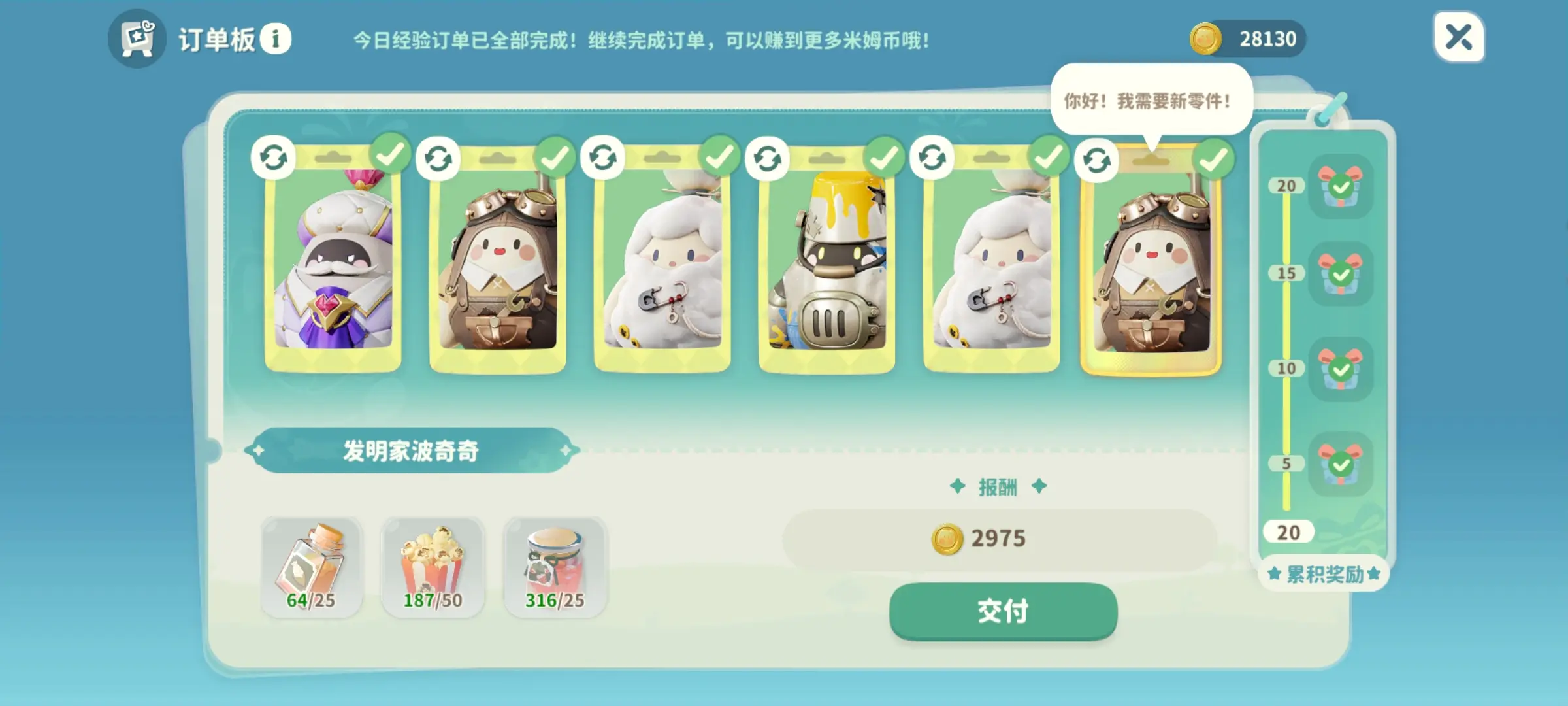Screen dimensions: 1568x706
Task: Select the orange spice bottle item 64/25
Action: point(311,567)
